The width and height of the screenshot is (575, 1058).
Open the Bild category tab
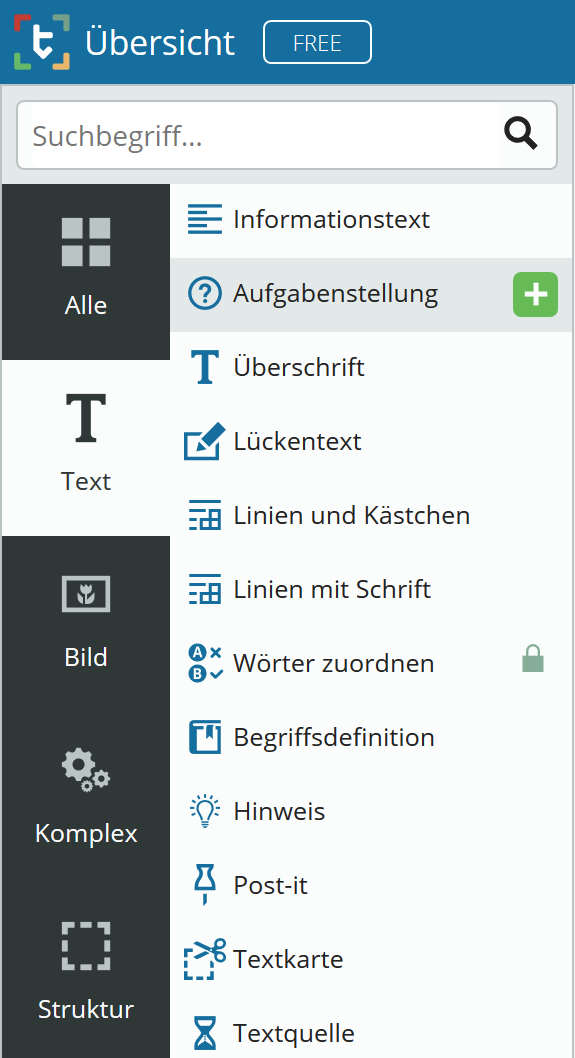coord(86,623)
